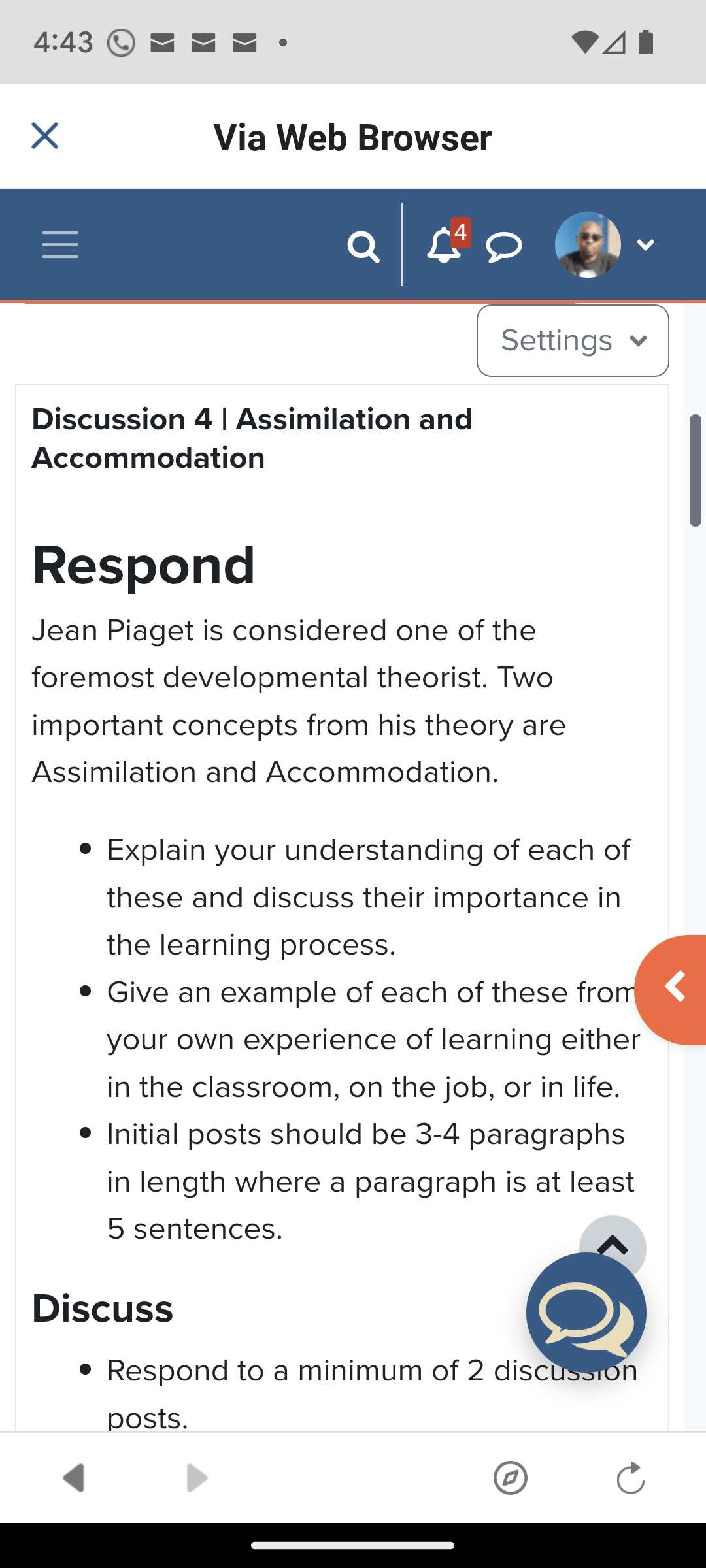This screenshot has height=1568, width=706.
Task: Open page in external browser compass icon
Action: pyautogui.click(x=510, y=1478)
